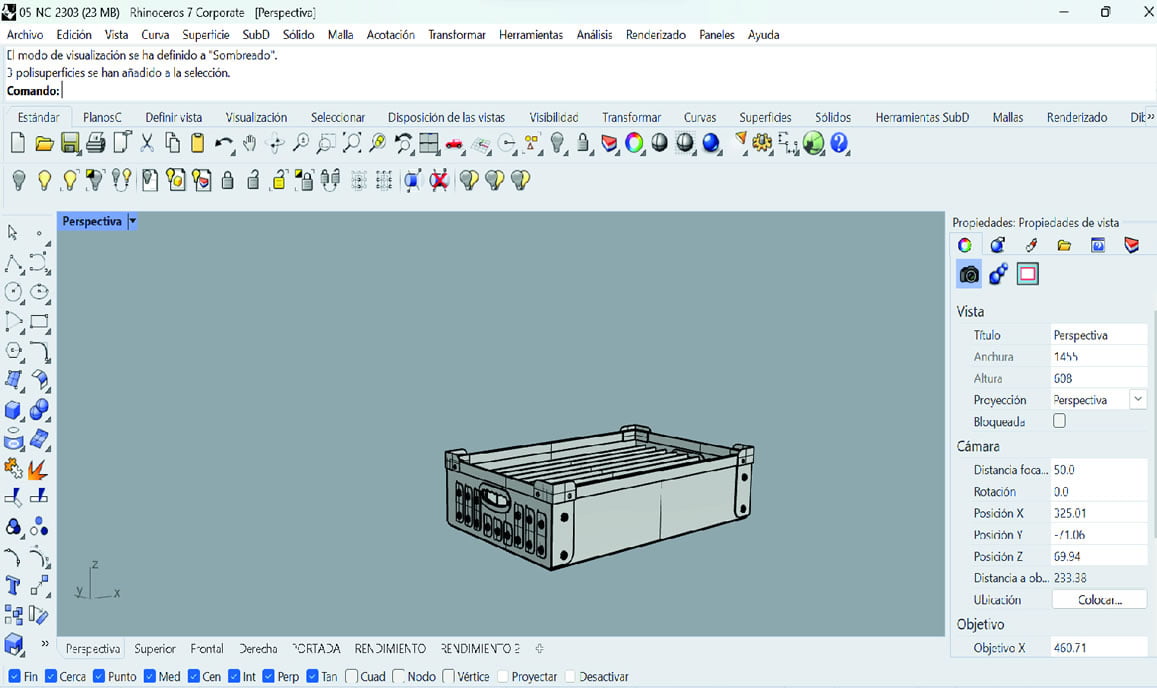Switch to the PORTADA layout tab
The width and height of the screenshot is (1157, 688).
pos(316,649)
